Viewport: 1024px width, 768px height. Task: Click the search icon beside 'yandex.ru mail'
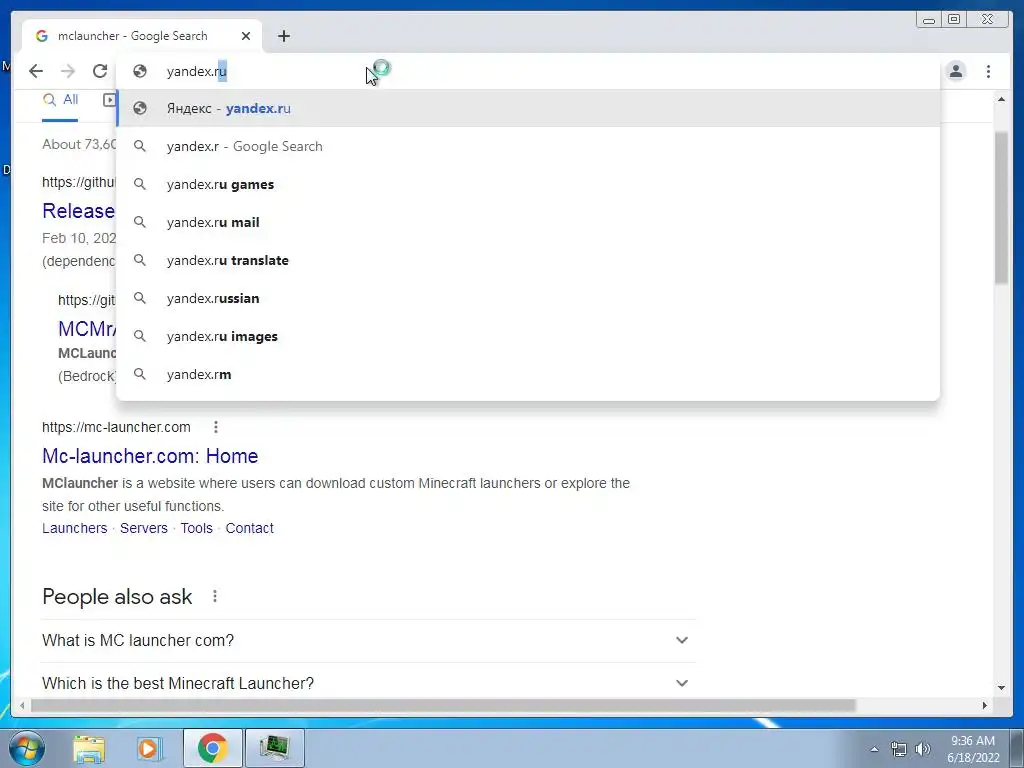click(140, 222)
